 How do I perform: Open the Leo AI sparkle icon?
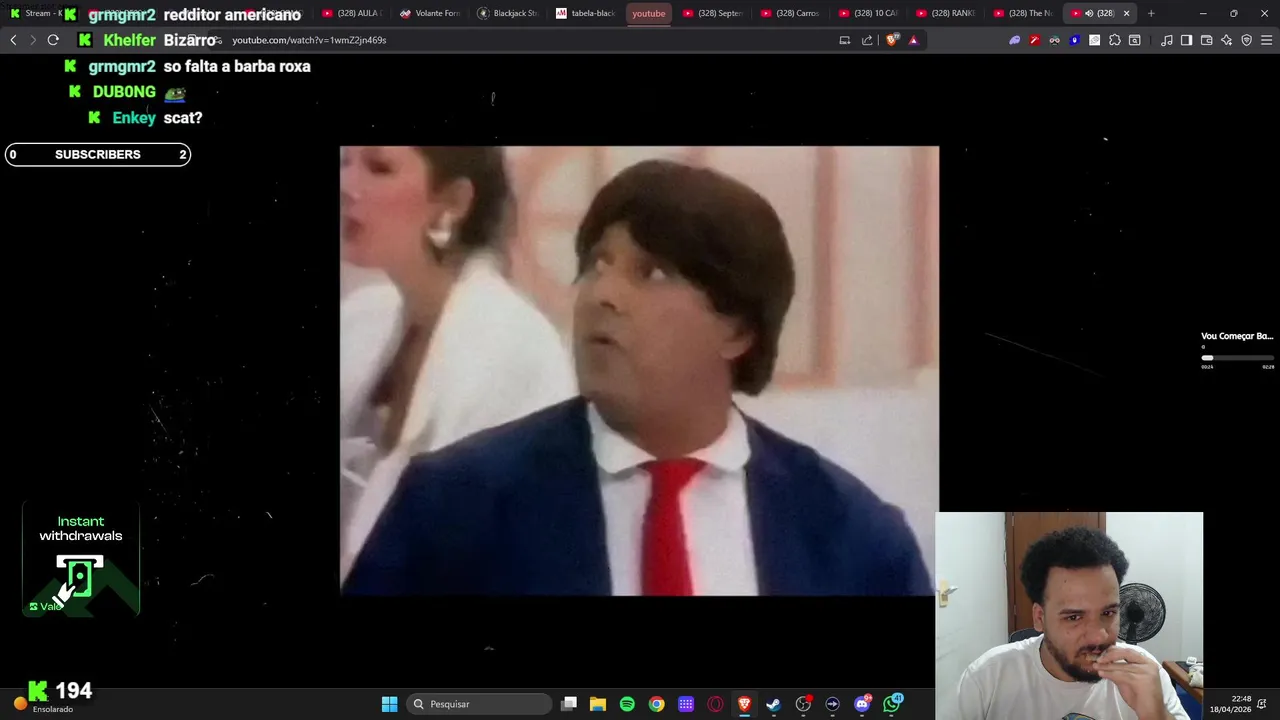click(1226, 40)
